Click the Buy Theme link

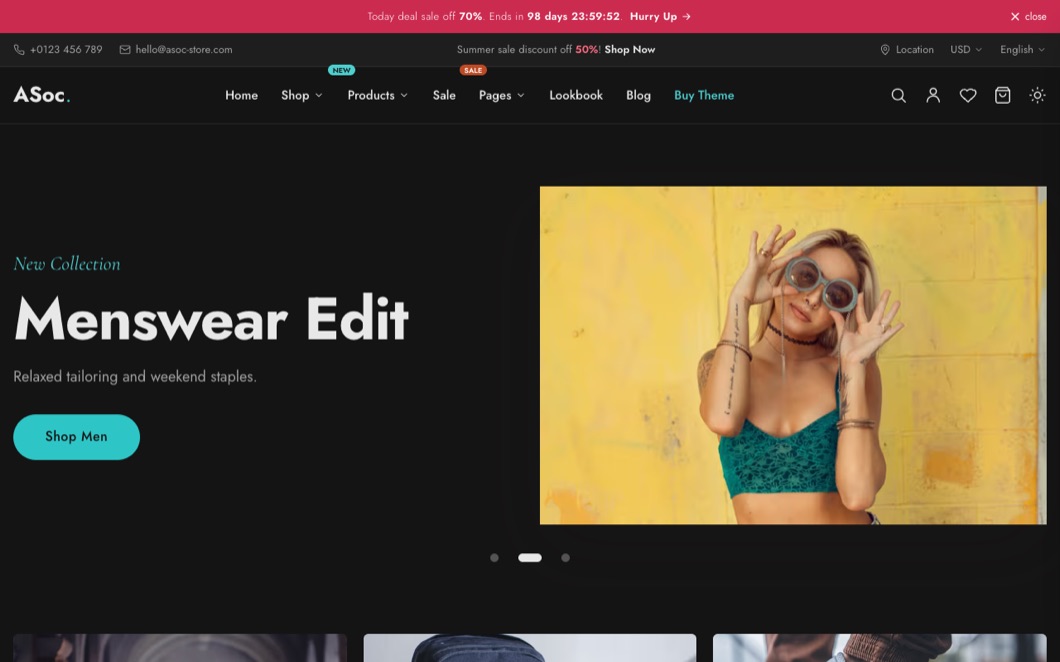[704, 95]
